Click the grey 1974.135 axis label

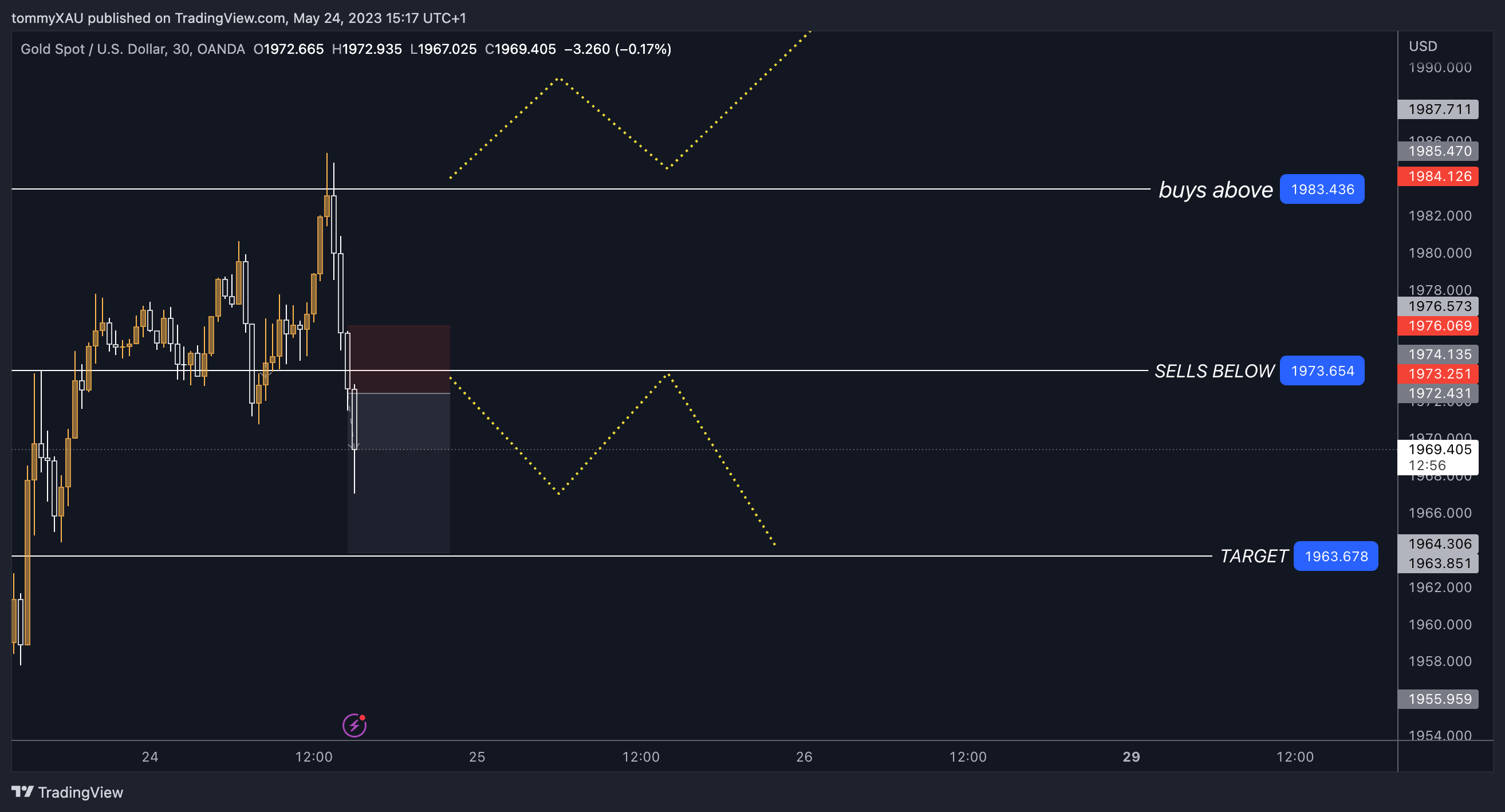coord(1437,354)
